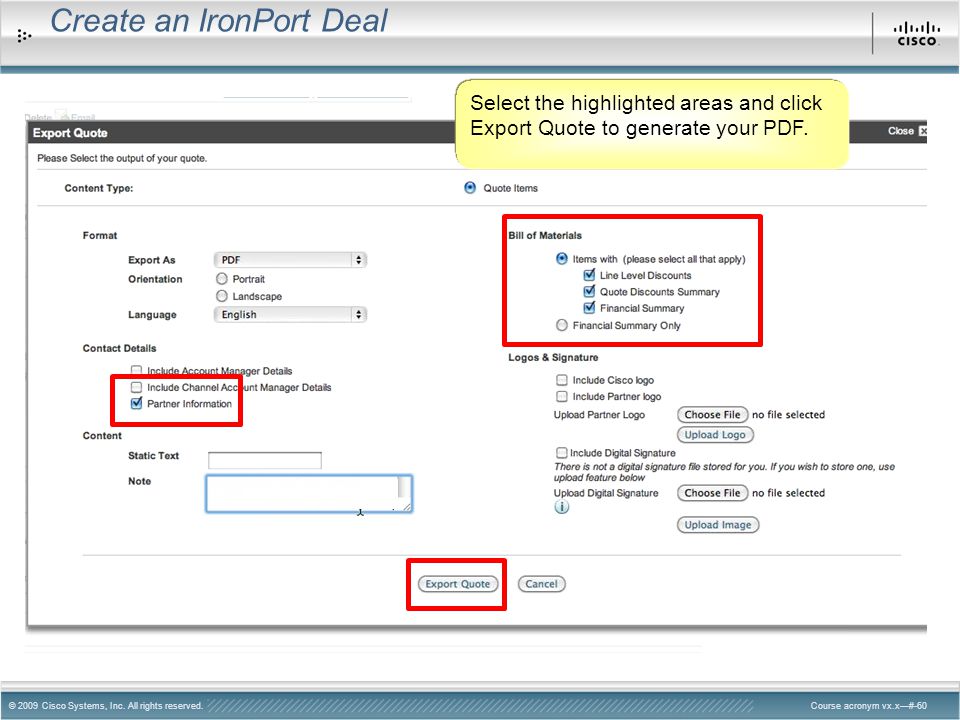Click the Upload Logo button
Screen dimensions: 960x720
point(715,435)
